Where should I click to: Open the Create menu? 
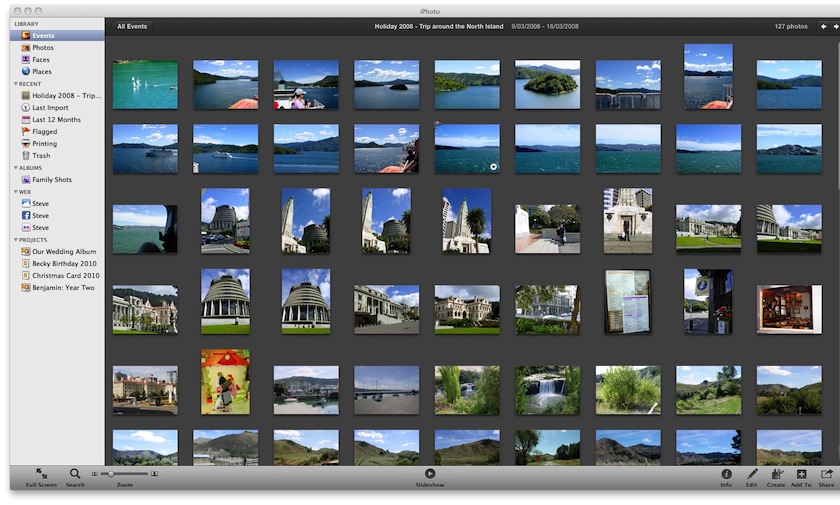coord(776,478)
